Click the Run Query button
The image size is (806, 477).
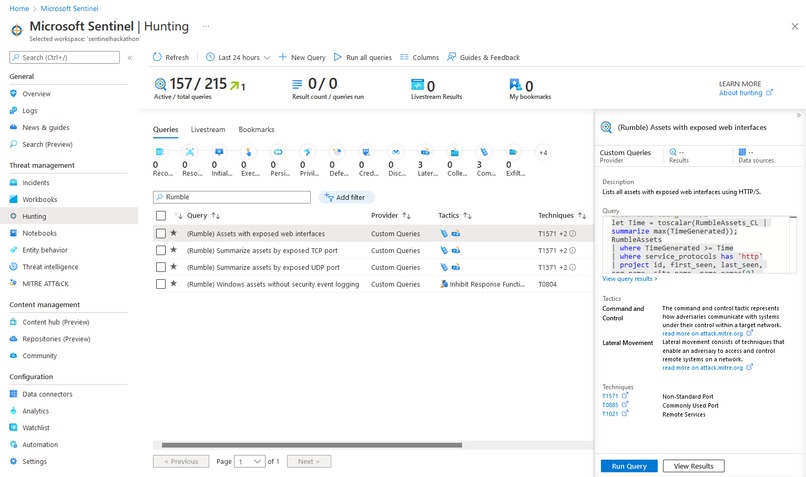(x=629, y=466)
